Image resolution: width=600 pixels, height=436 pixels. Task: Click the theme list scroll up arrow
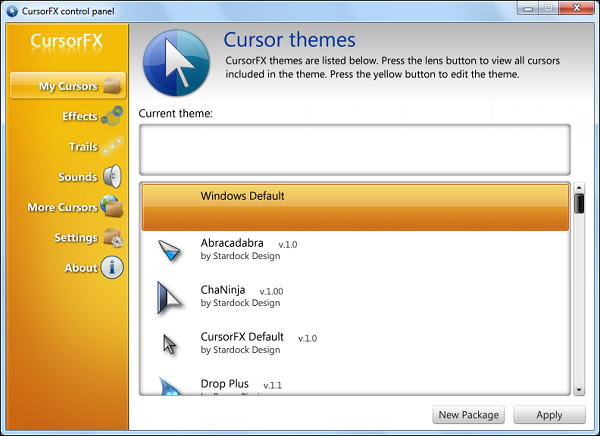click(x=579, y=188)
